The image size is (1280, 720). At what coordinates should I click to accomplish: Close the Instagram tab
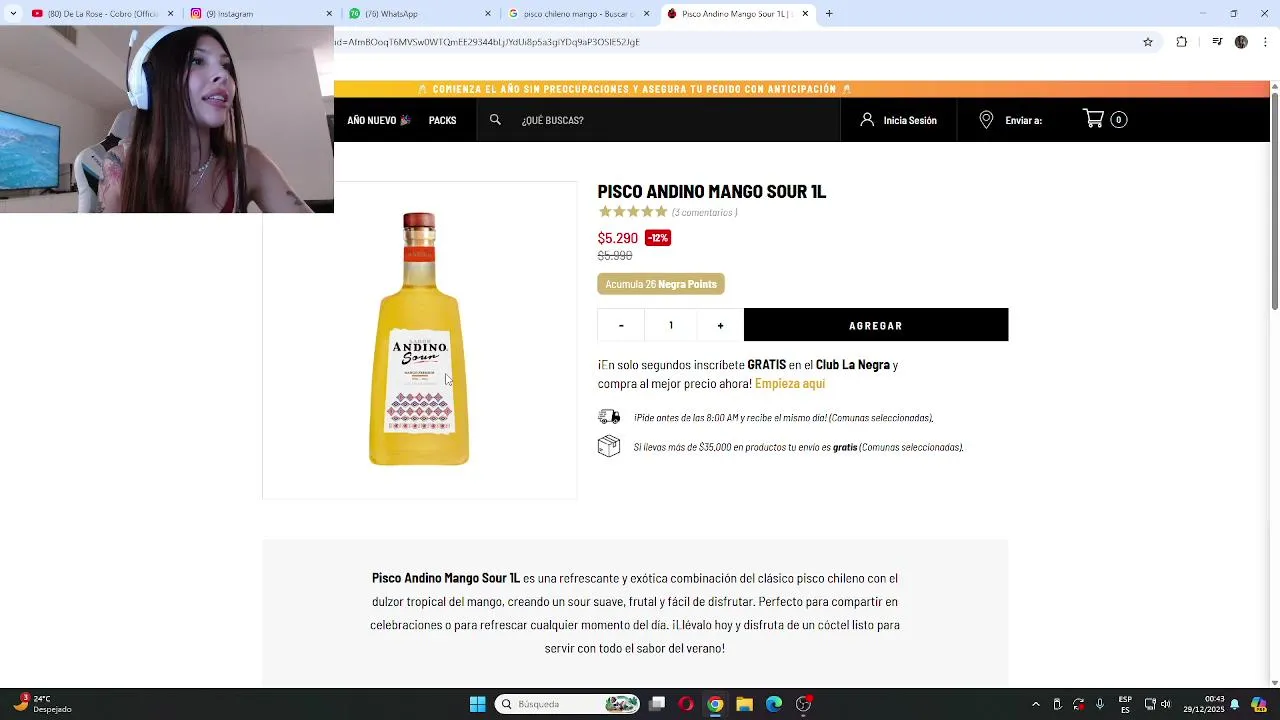[329, 13]
